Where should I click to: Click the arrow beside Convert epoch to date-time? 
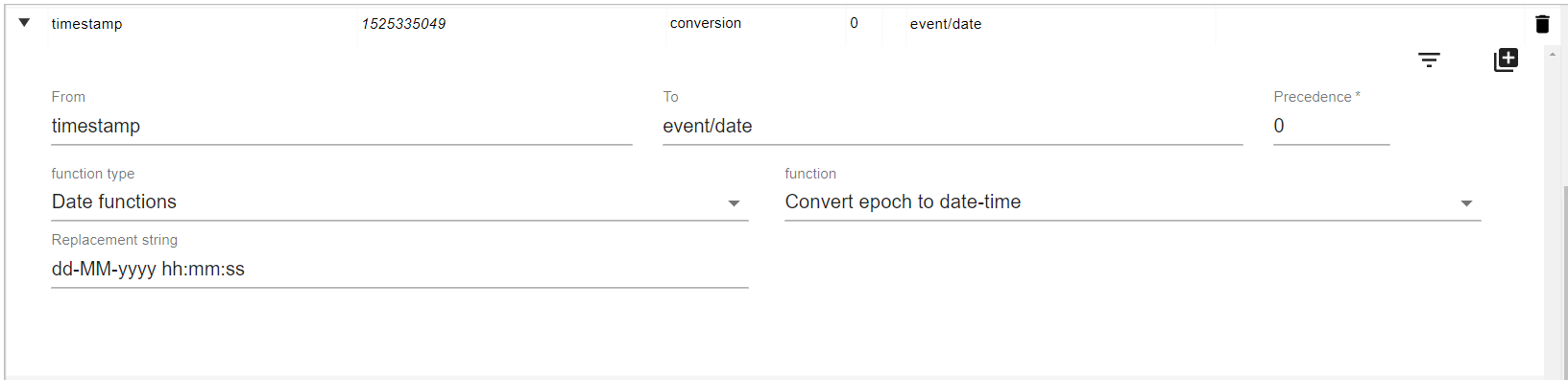click(x=1466, y=203)
